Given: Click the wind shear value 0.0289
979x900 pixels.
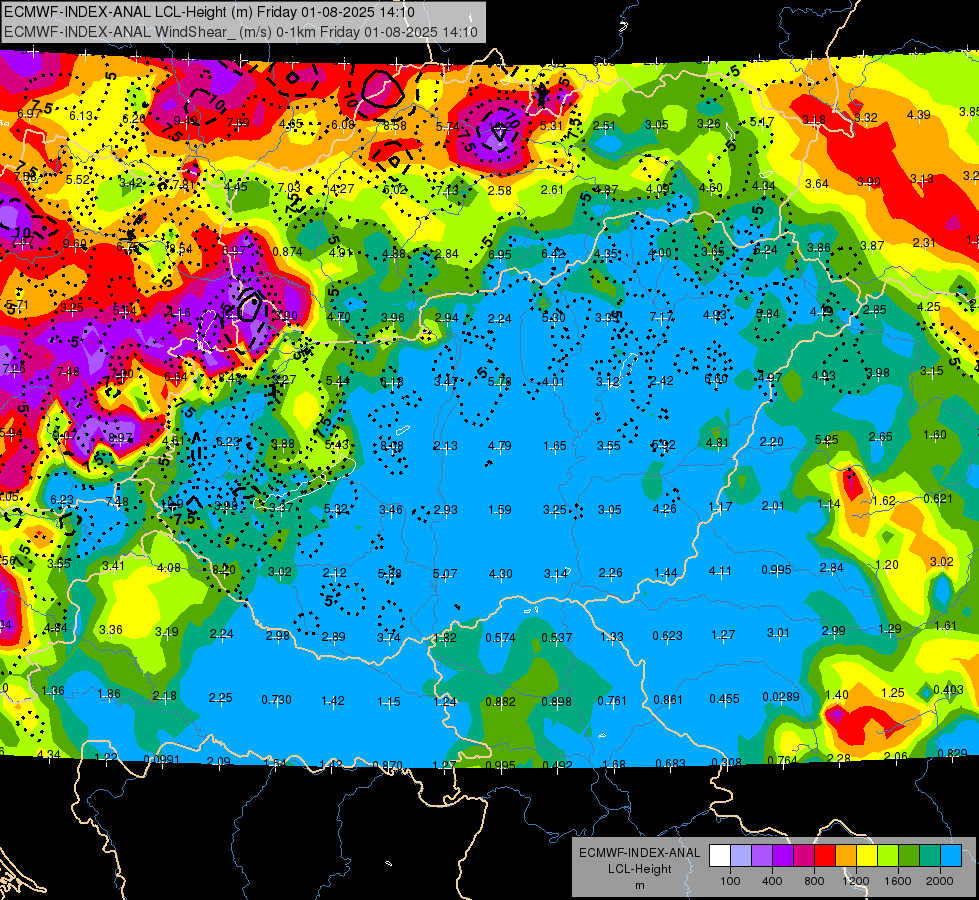Looking at the screenshot, I should [780, 696].
